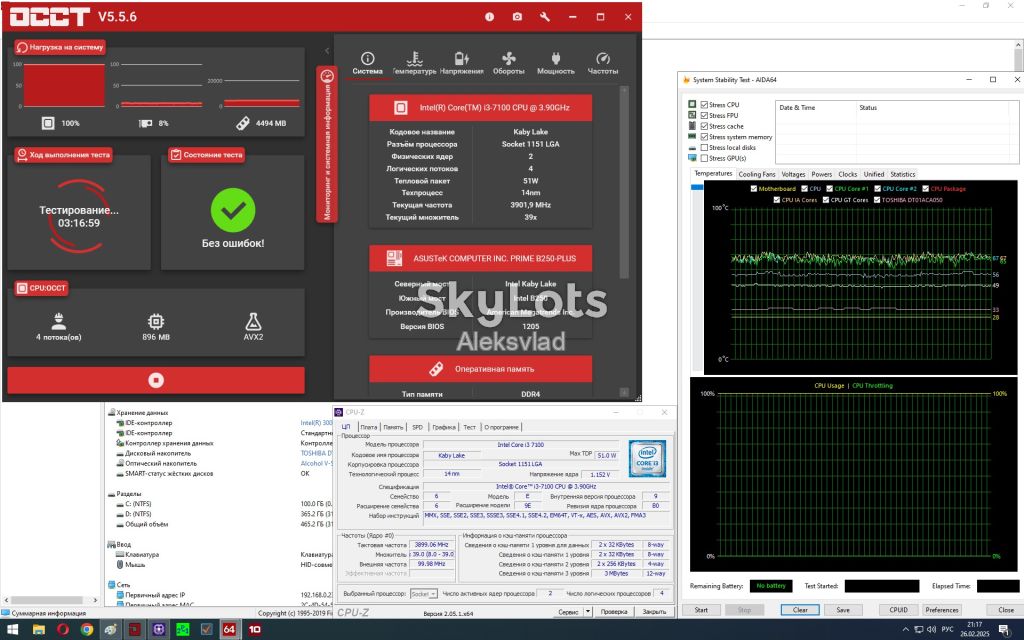Open the Windows Start menu

pyautogui.click(x=12, y=630)
